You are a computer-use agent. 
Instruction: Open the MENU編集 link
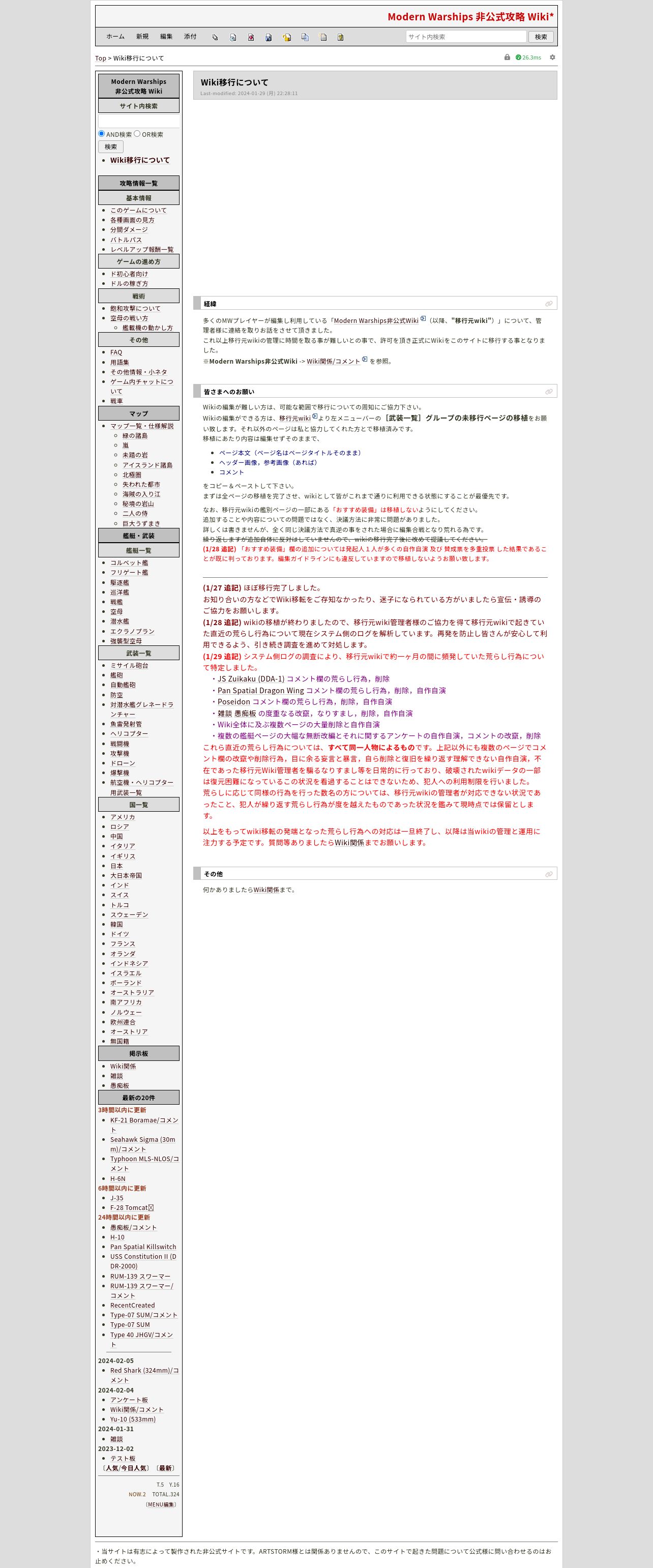click(161, 1504)
